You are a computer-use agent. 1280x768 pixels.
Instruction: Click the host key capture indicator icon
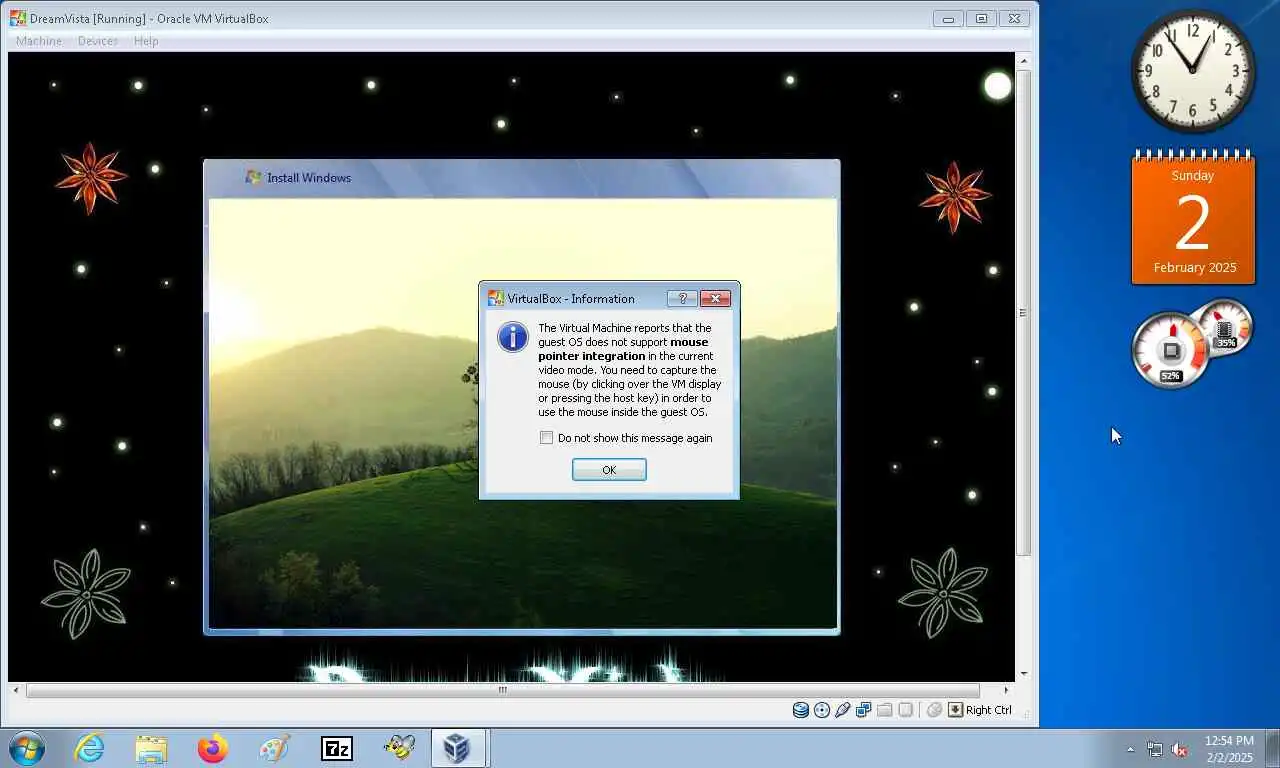pyautogui.click(x=955, y=710)
